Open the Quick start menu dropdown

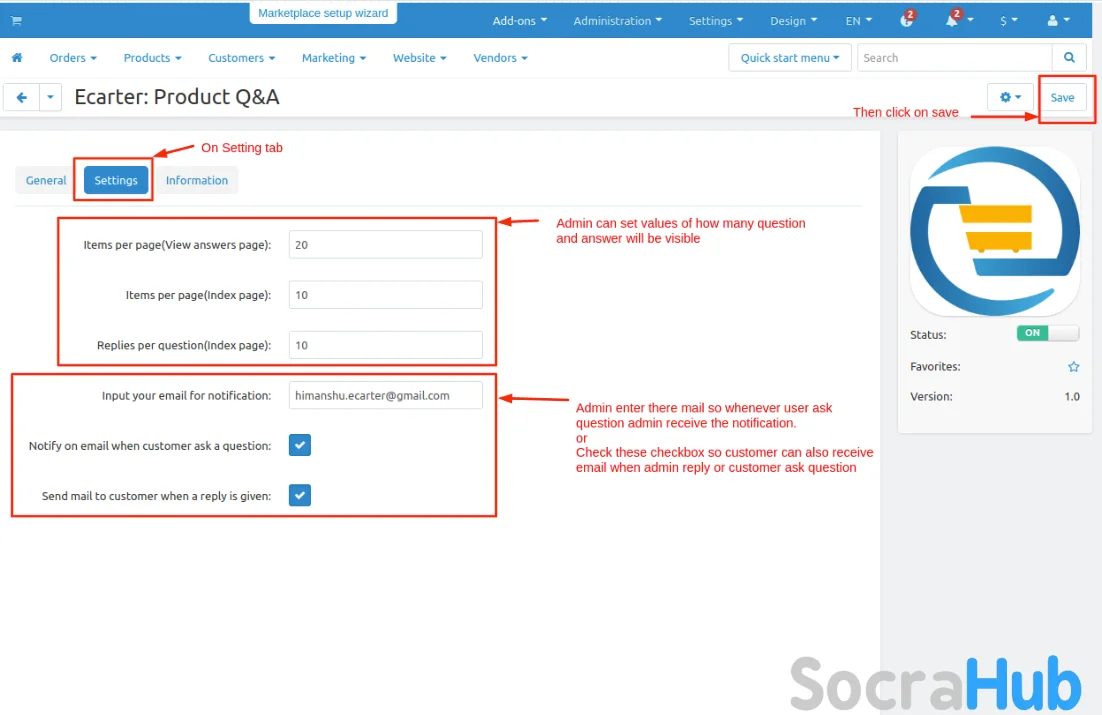click(x=790, y=58)
